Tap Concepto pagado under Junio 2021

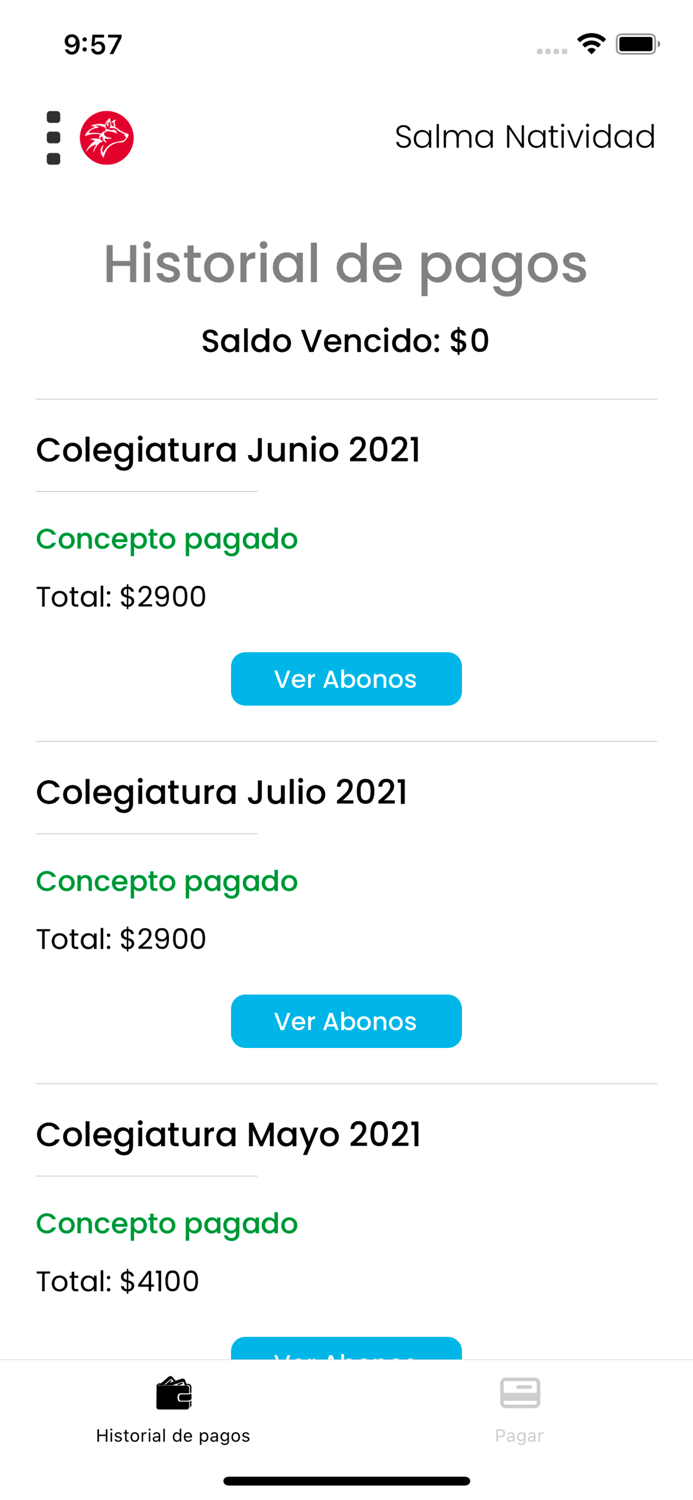(x=166, y=539)
